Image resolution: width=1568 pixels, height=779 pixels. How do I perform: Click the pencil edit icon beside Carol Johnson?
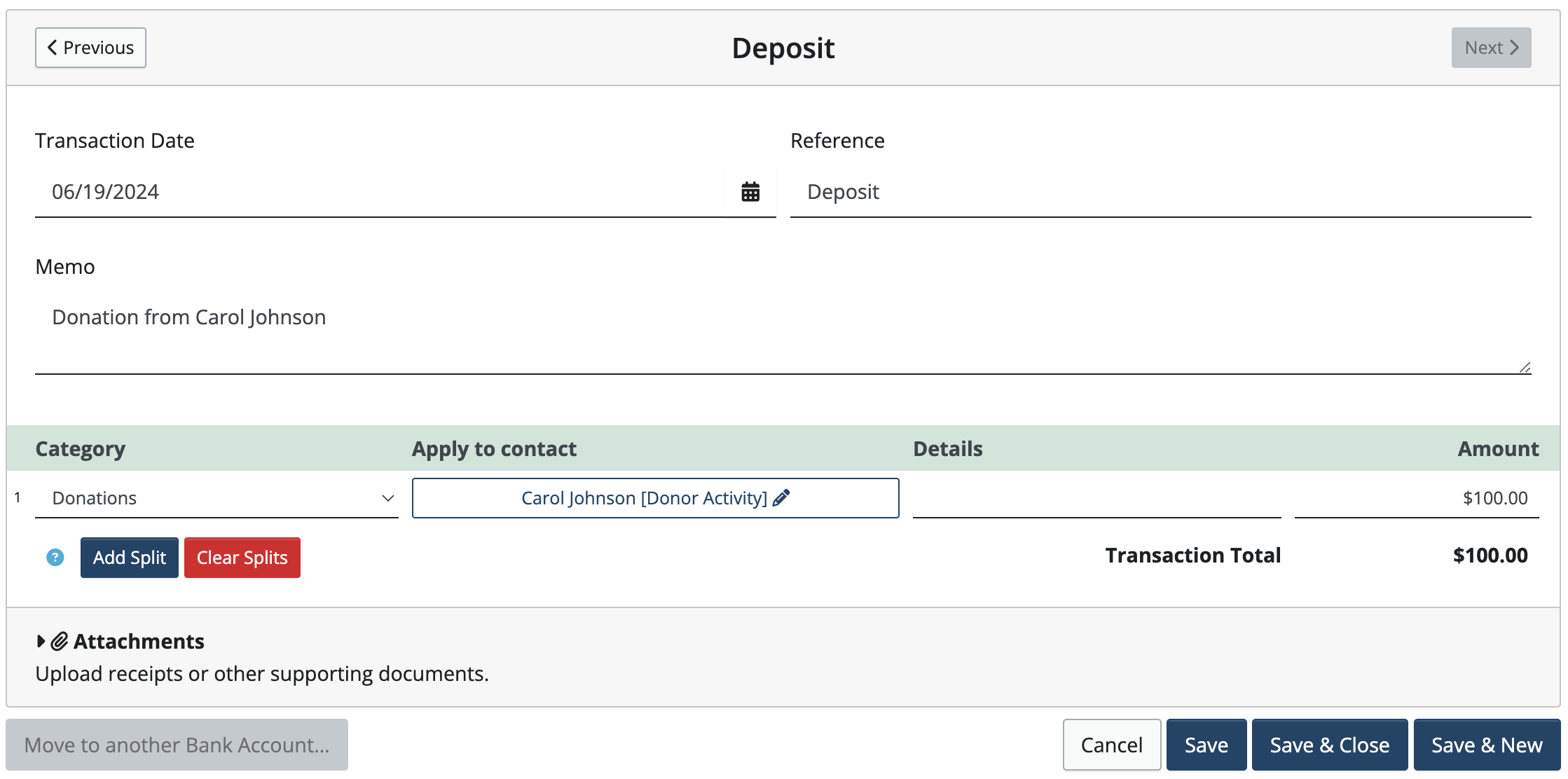point(781,497)
